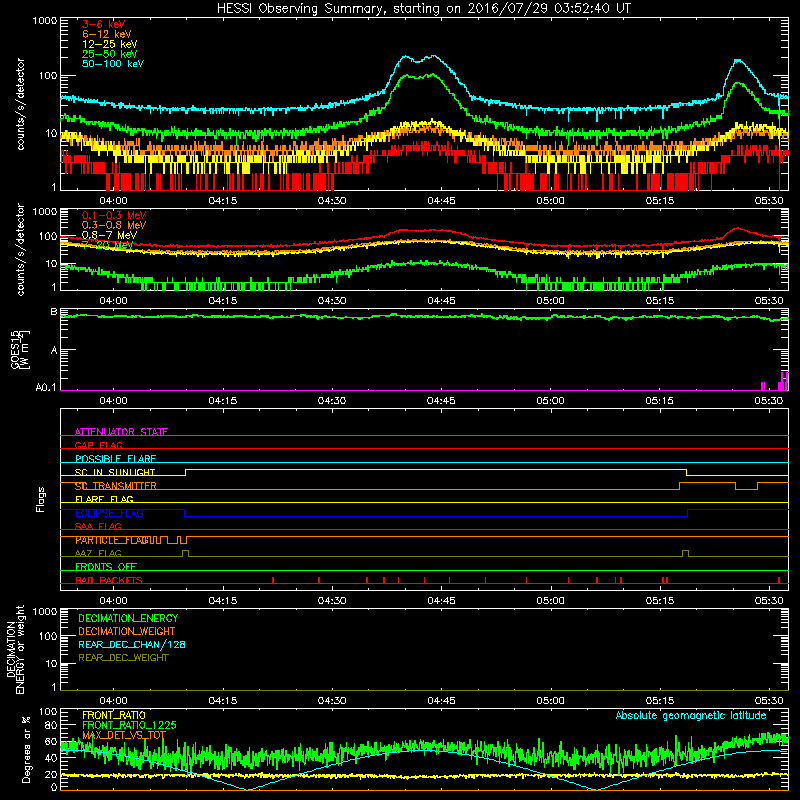Click the HESSI Observing Summary title text
Viewport: 800px width, 800px height.
click(x=424, y=8)
